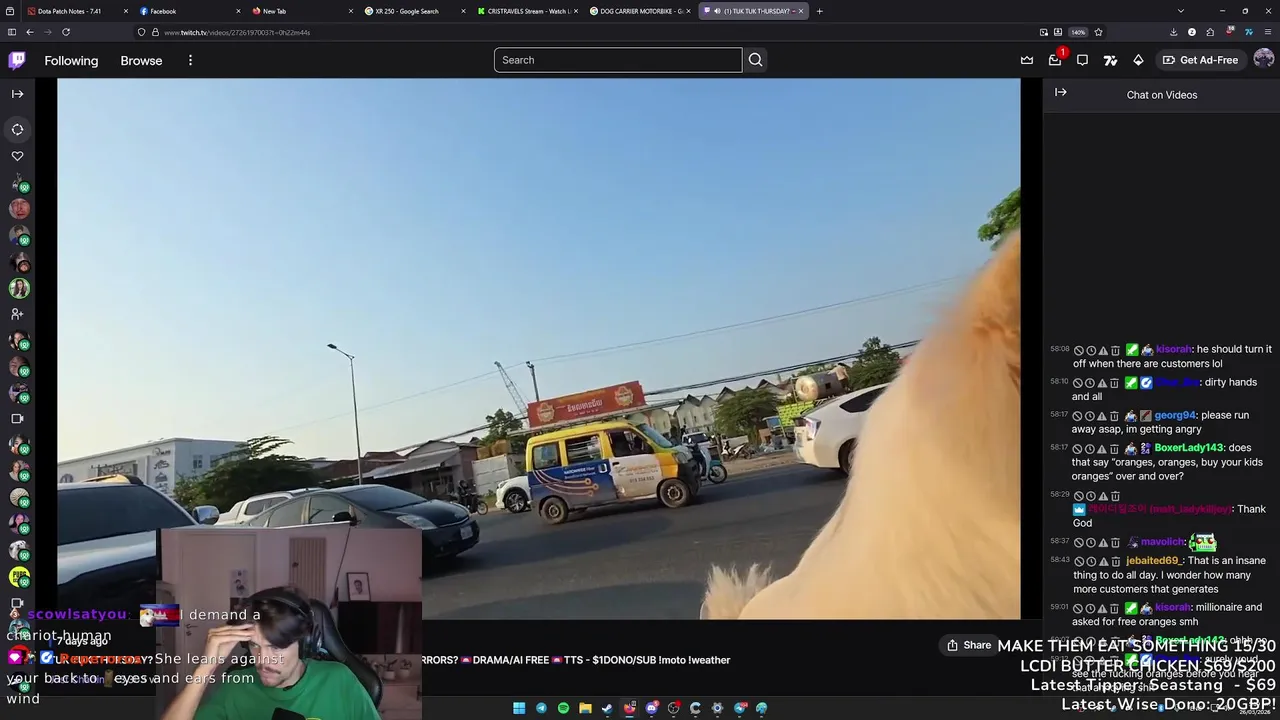The width and height of the screenshot is (1280, 720).
Task: Click the heart icon in left sidebar
Action: pos(17,156)
